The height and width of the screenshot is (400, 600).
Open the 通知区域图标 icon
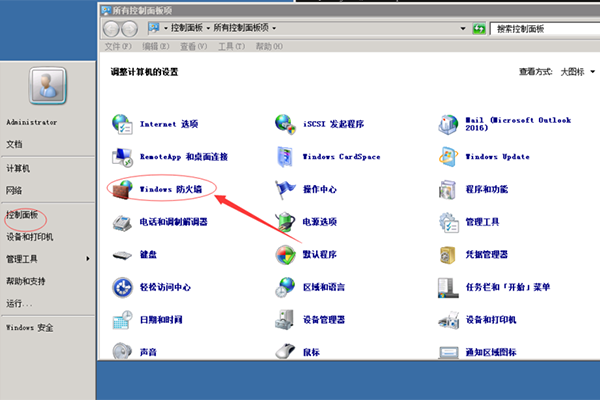[x=448, y=352]
